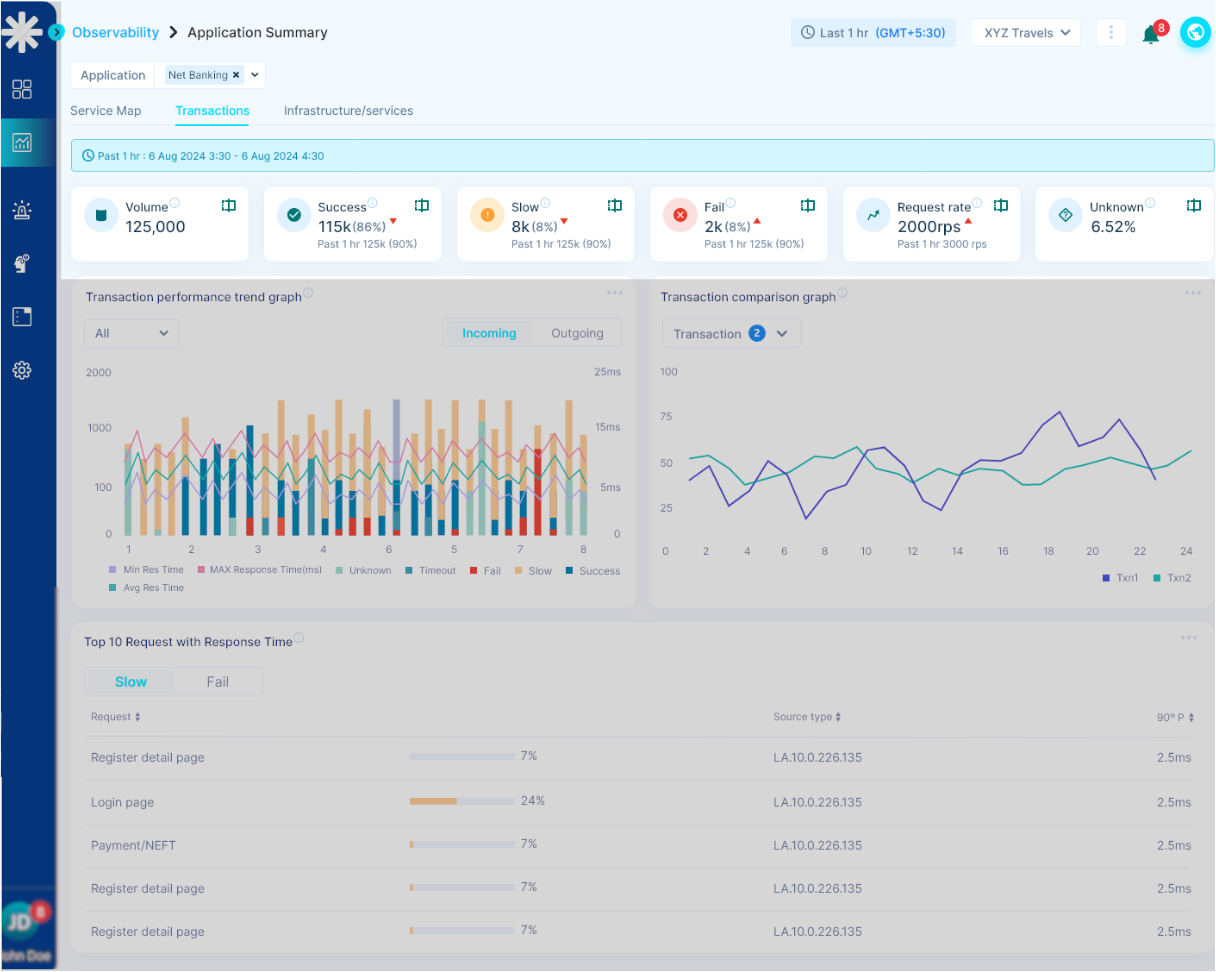Switch to the Service Map tab
This screenshot has width=1216, height=972.
click(105, 111)
